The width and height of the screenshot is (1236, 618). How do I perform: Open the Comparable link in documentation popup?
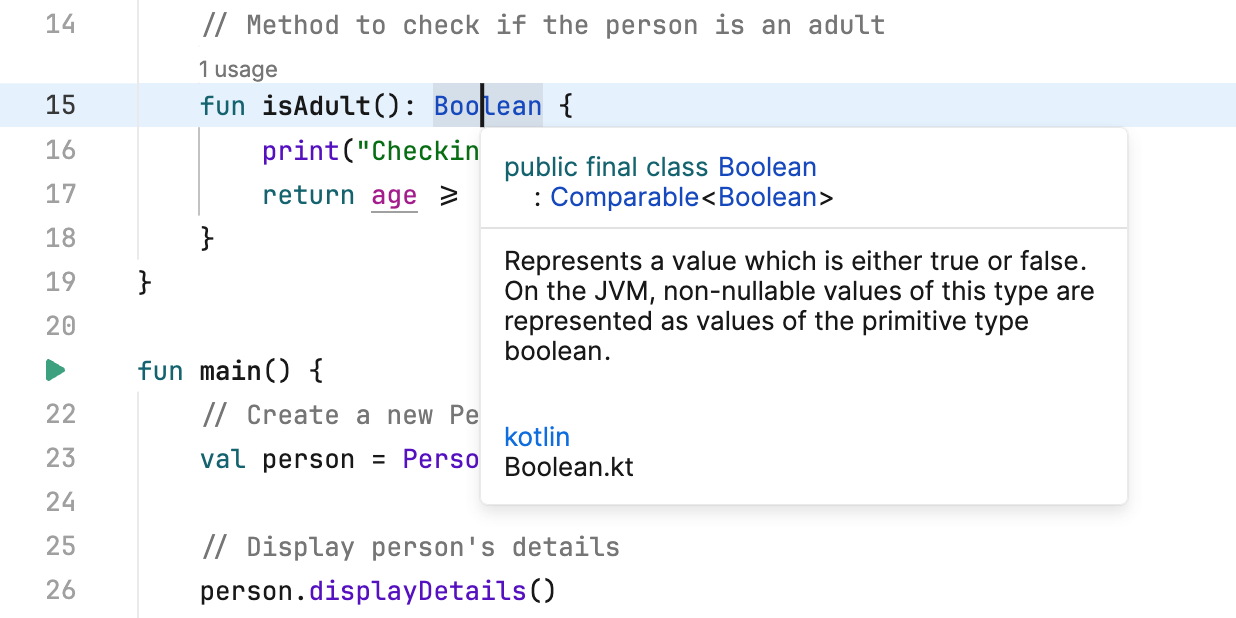point(624,197)
